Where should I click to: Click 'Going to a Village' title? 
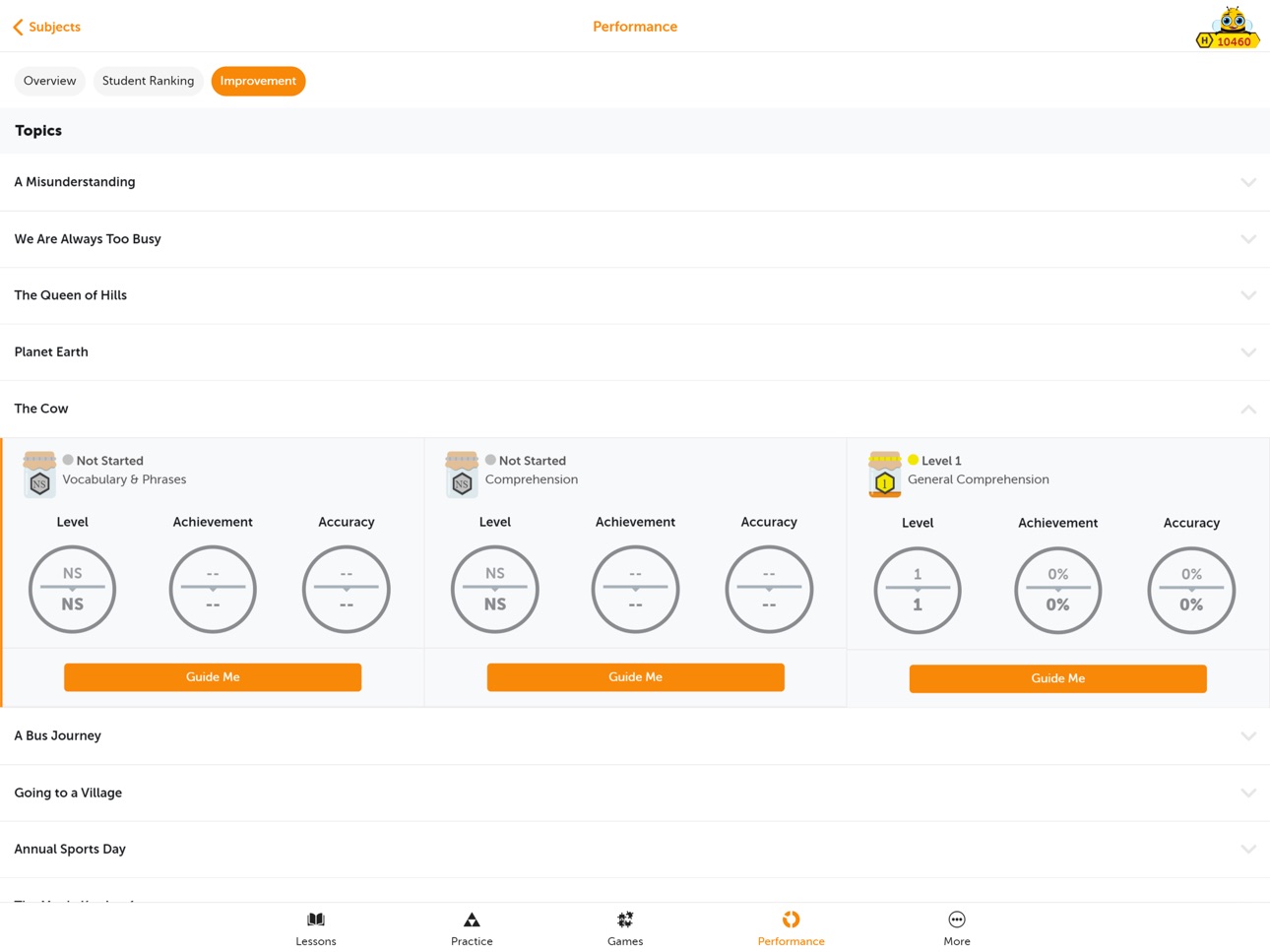click(x=68, y=793)
